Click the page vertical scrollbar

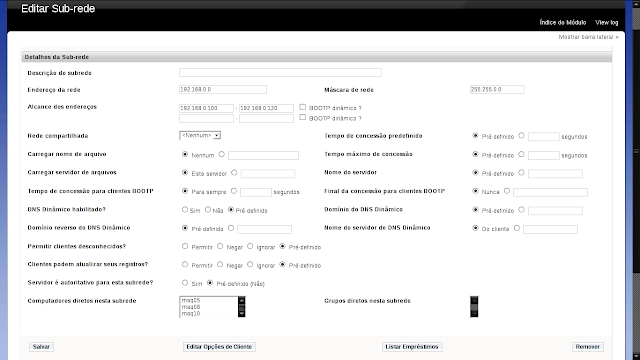636,180
